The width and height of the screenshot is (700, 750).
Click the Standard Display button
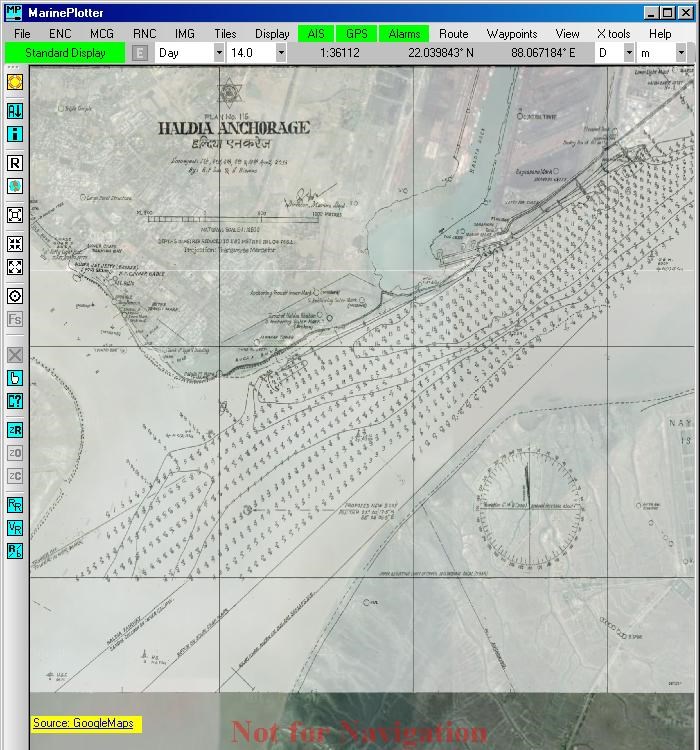(65, 53)
